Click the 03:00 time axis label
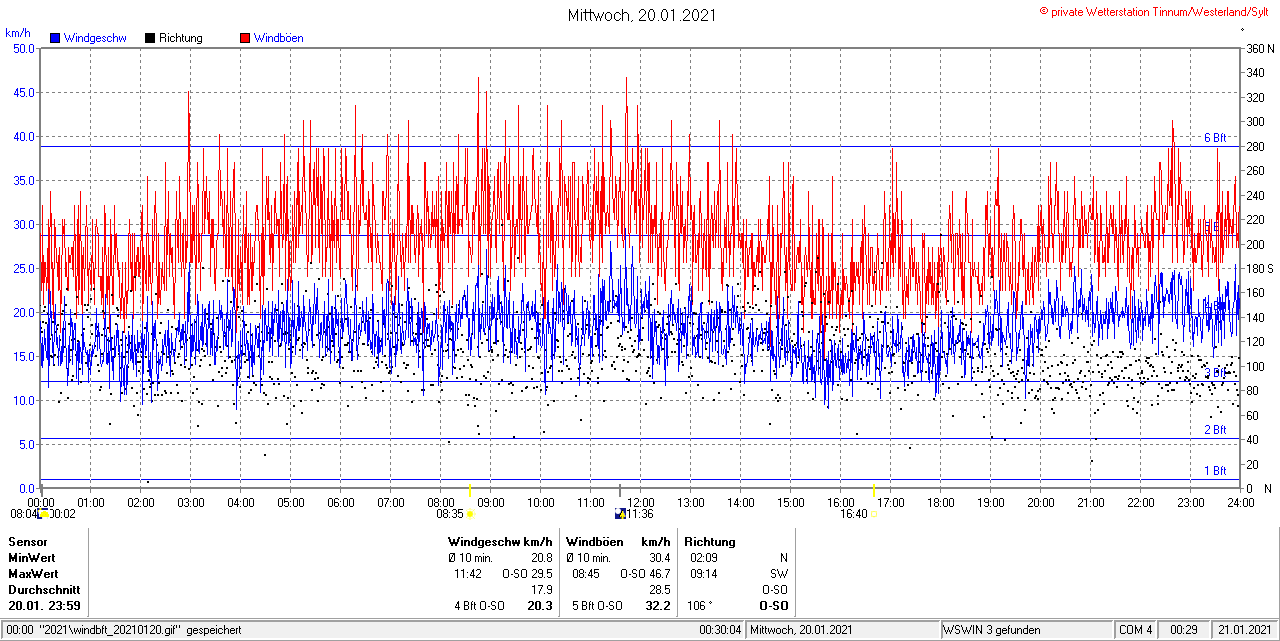This screenshot has height=641, width=1280. point(191,502)
